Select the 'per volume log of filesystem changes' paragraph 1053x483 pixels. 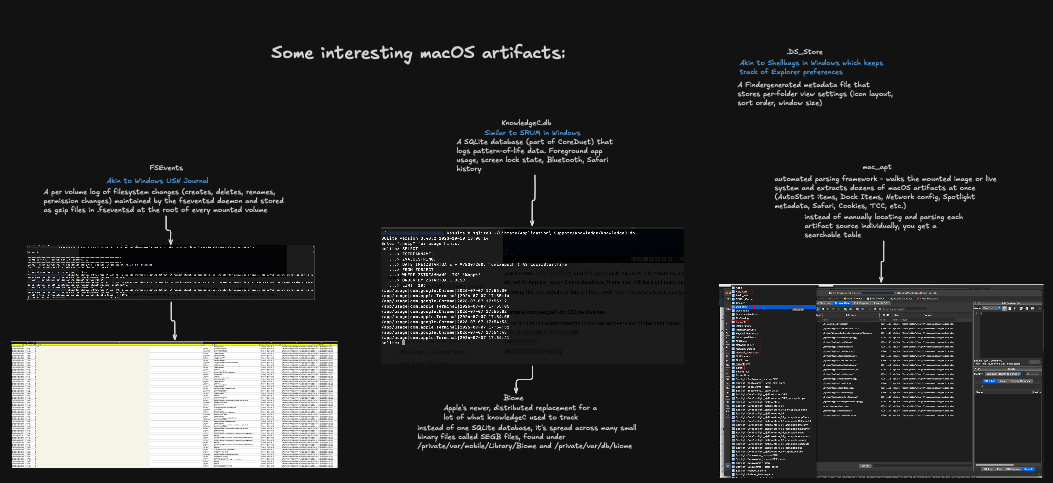163,200
